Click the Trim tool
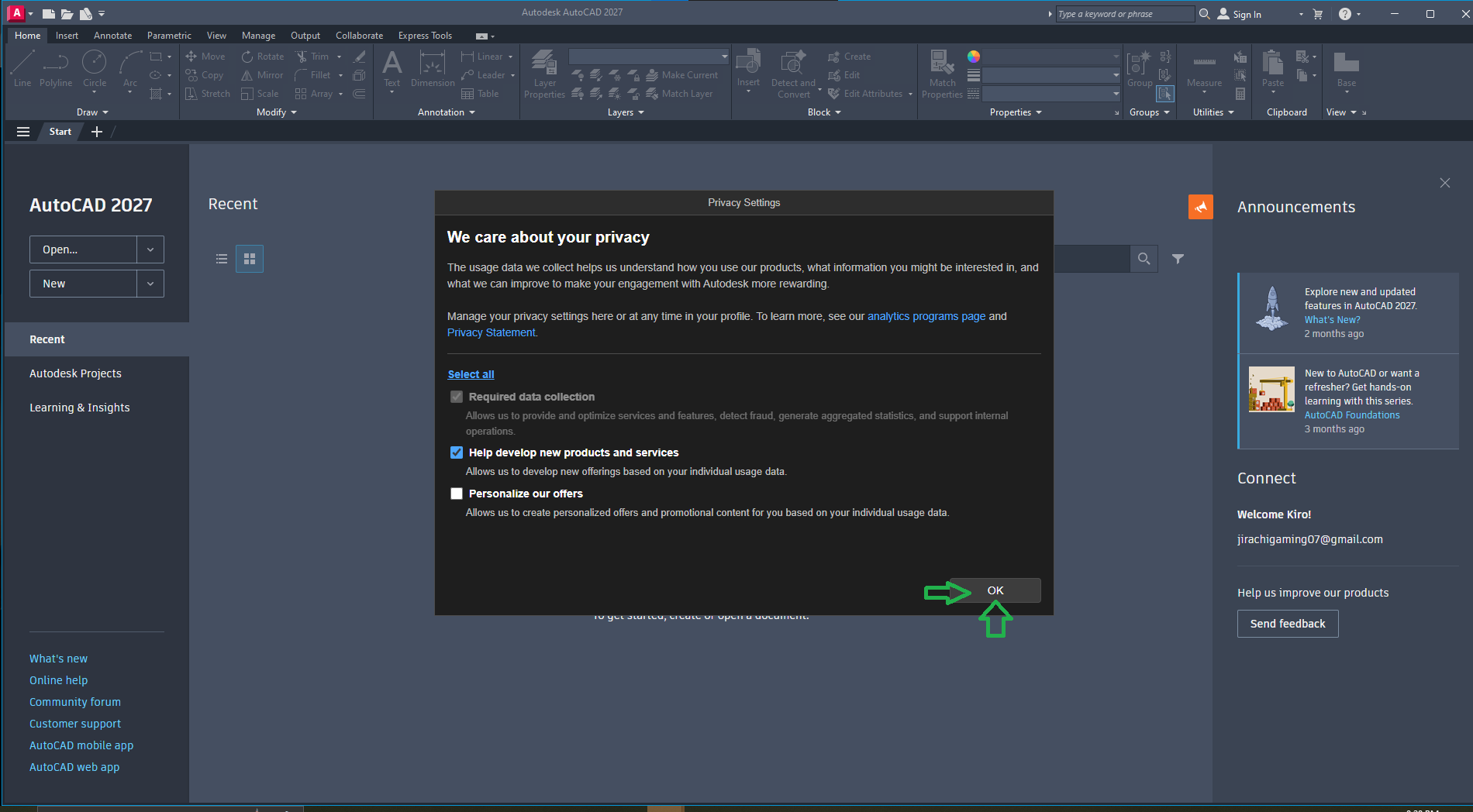1473x812 pixels. (x=312, y=57)
